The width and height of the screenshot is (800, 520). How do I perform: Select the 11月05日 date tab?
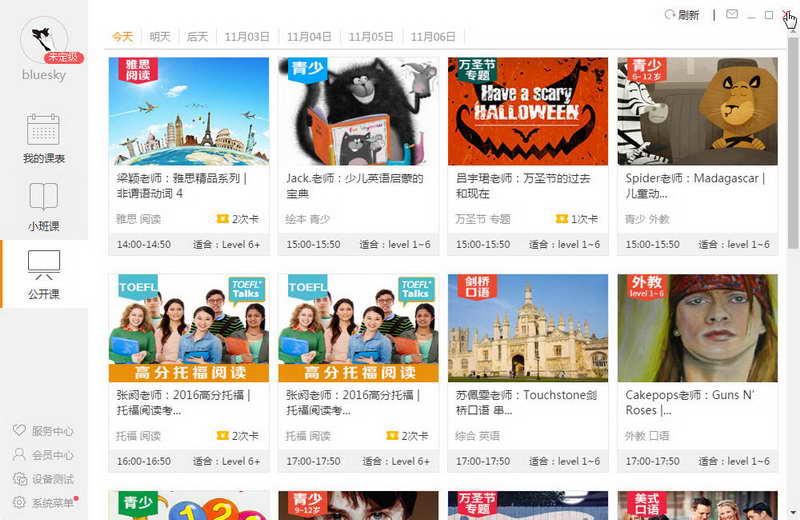click(x=371, y=37)
